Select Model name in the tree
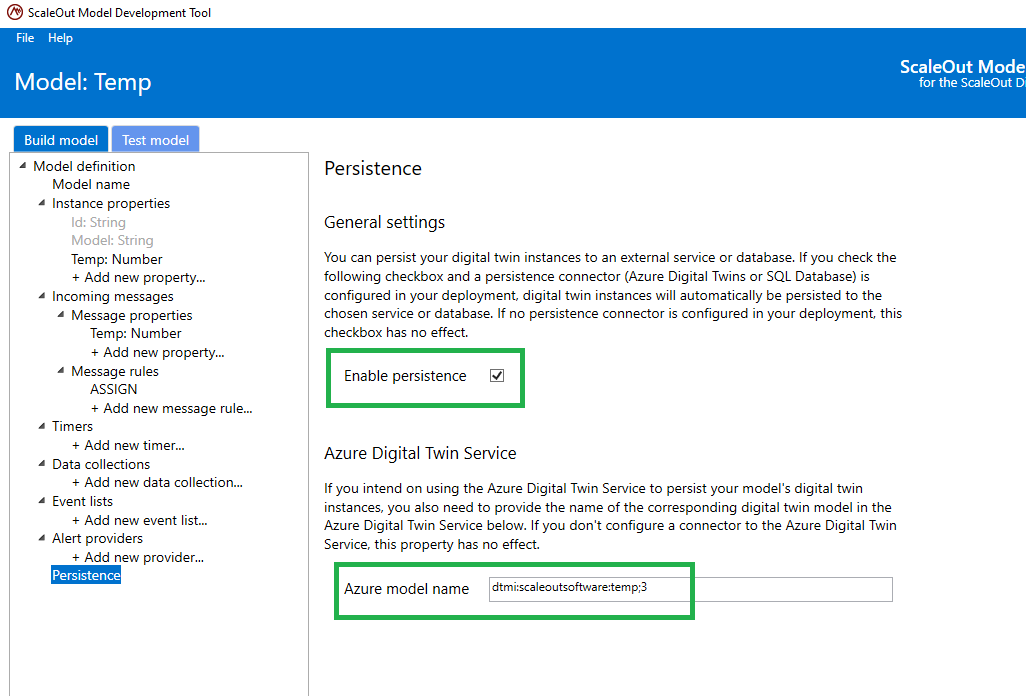The width and height of the screenshot is (1026, 696). pyautogui.click(x=91, y=184)
